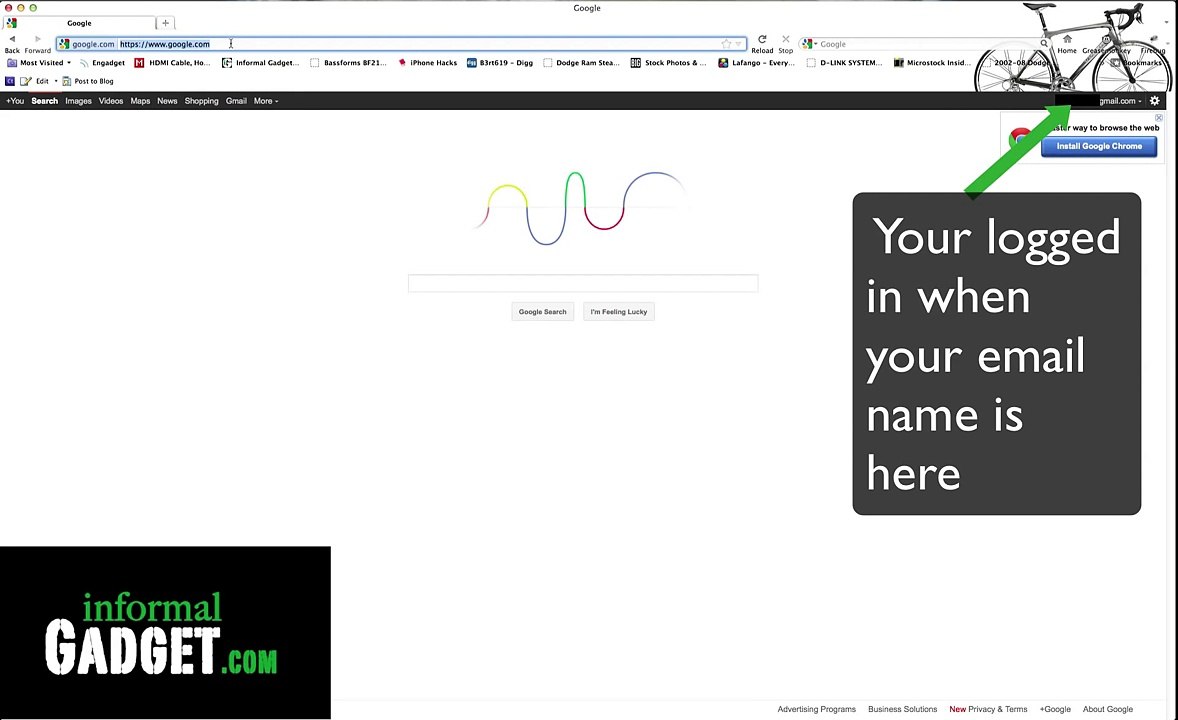Click the purple toolbar icon left of Edit

tap(11, 81)
